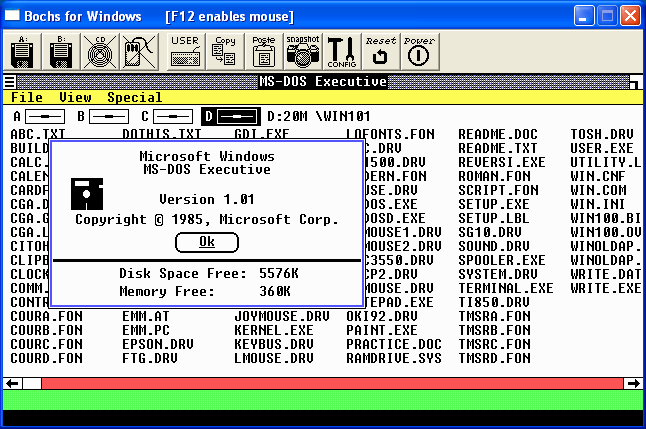This screenshot has height=429, width=646.
Task: Select WIN.CNF file
Action: (x=598, y=176)
